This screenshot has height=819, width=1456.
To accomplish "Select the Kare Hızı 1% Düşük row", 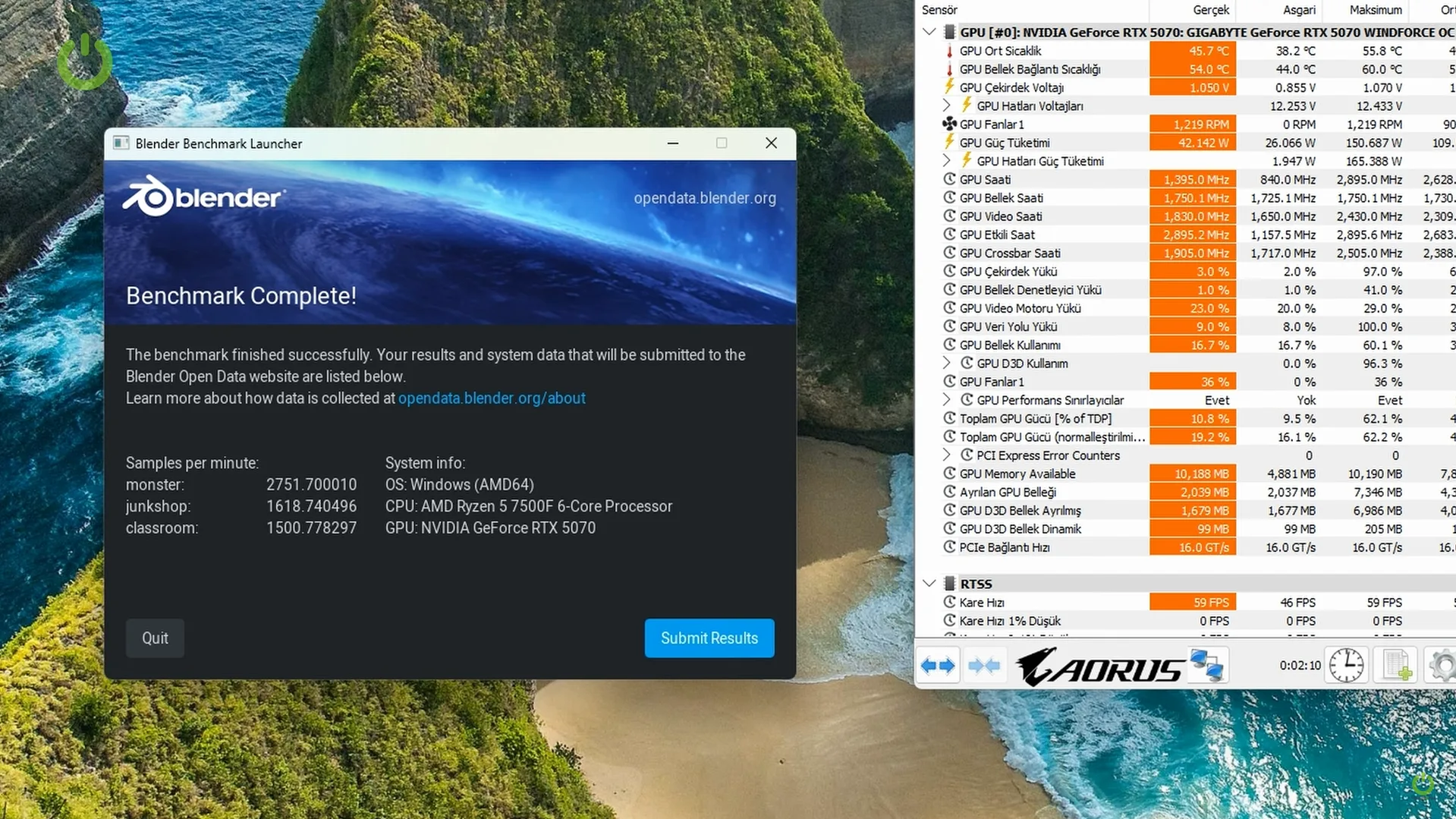I will tap(1186, 621).
